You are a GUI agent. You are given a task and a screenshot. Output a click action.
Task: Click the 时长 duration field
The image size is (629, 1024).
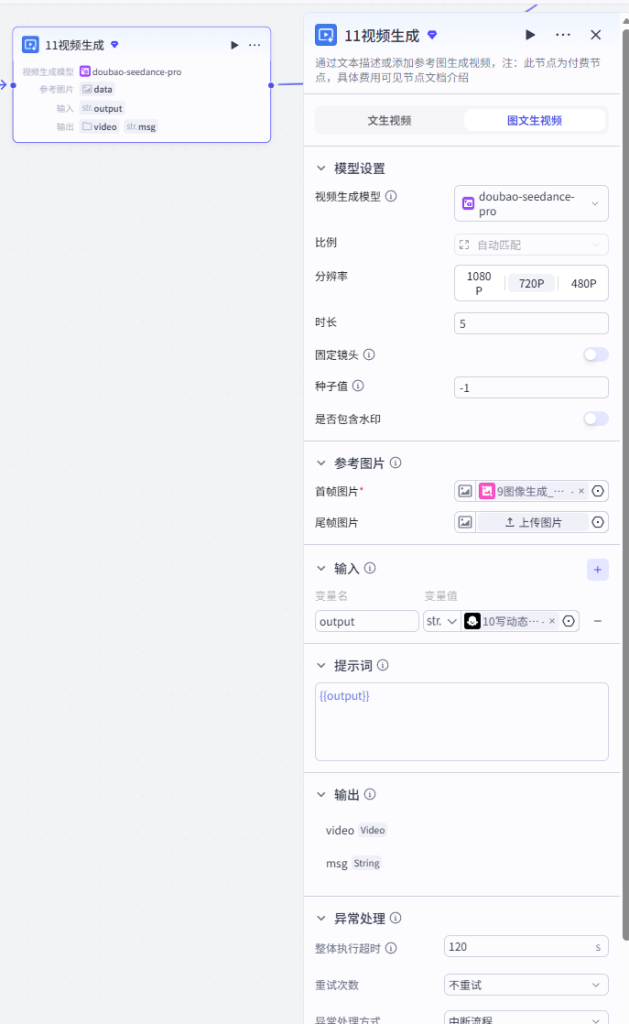coord(531,323)
